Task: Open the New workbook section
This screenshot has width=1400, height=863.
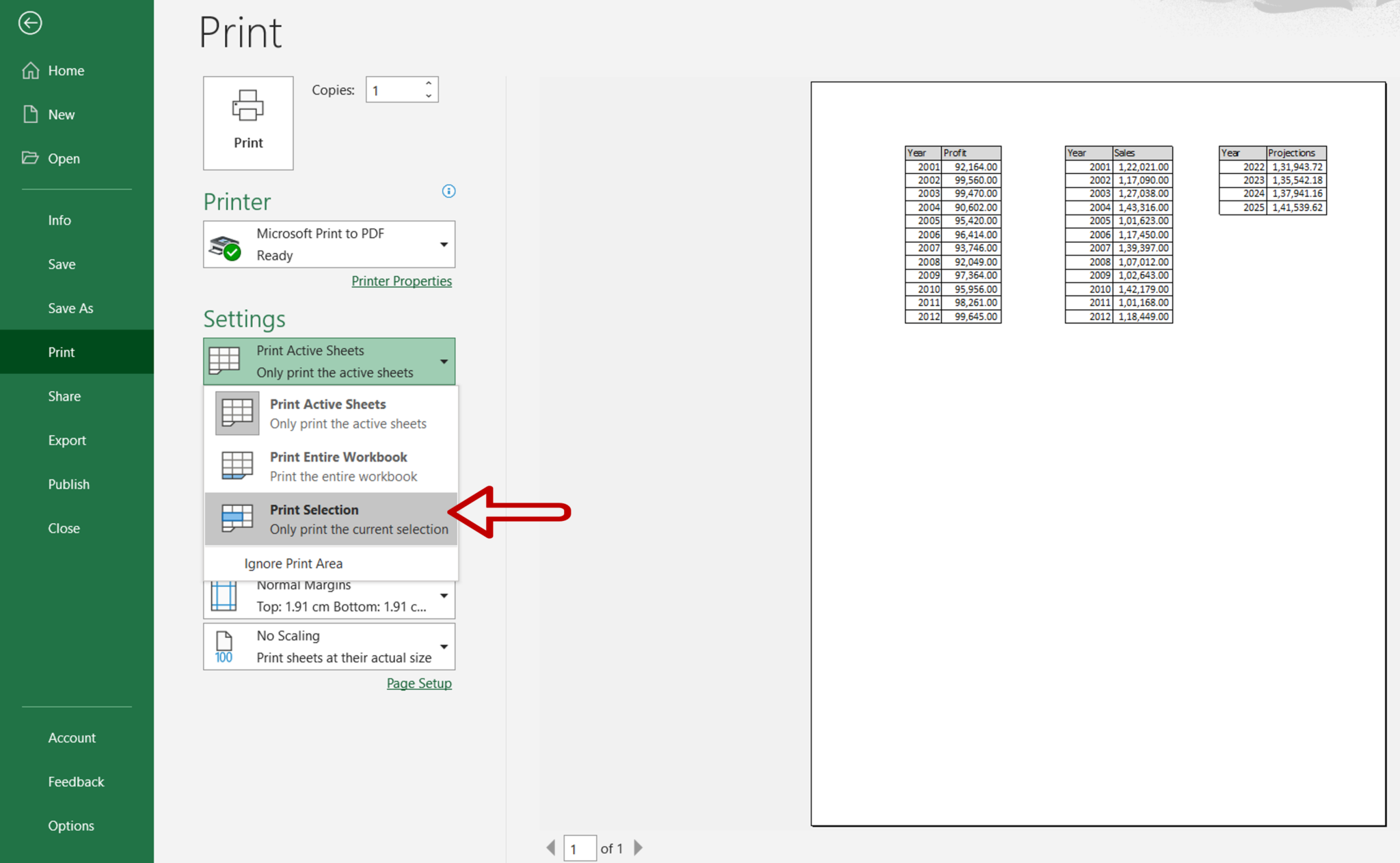Action: [x=60, y=114]
